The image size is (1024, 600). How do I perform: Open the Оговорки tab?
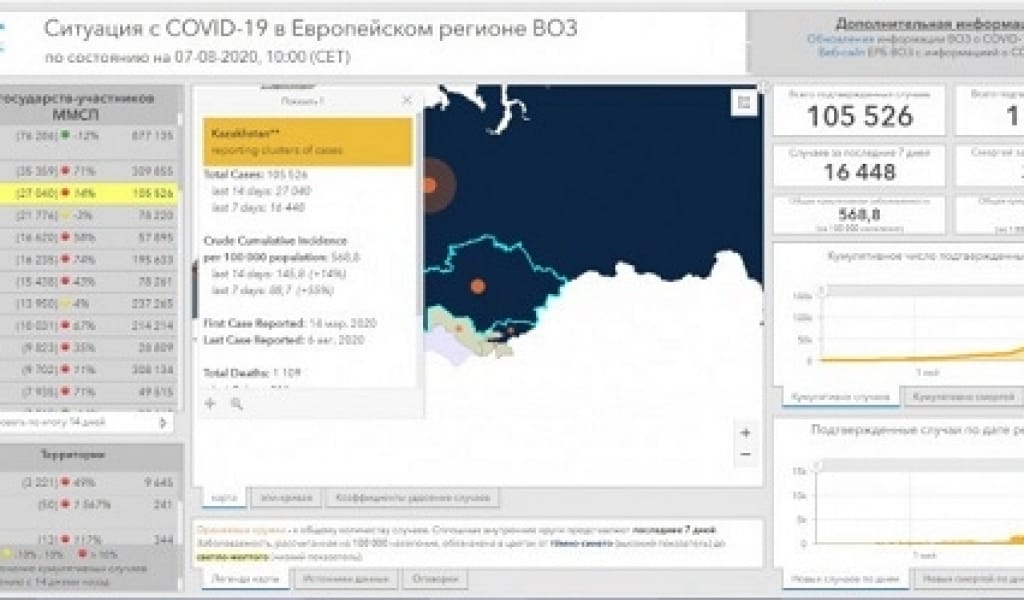tap(436, 579)
